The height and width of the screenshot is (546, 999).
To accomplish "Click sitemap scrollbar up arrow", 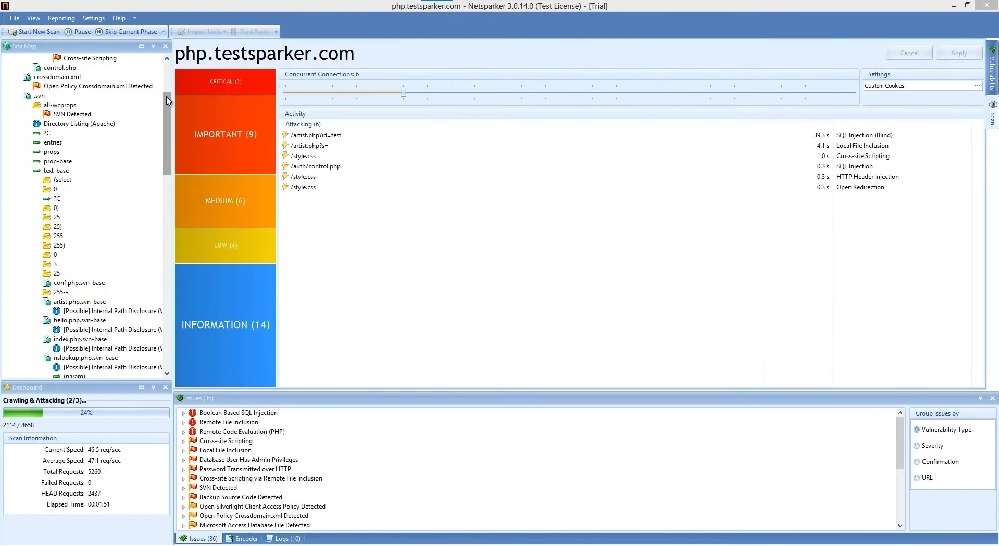I will point(167,58).
